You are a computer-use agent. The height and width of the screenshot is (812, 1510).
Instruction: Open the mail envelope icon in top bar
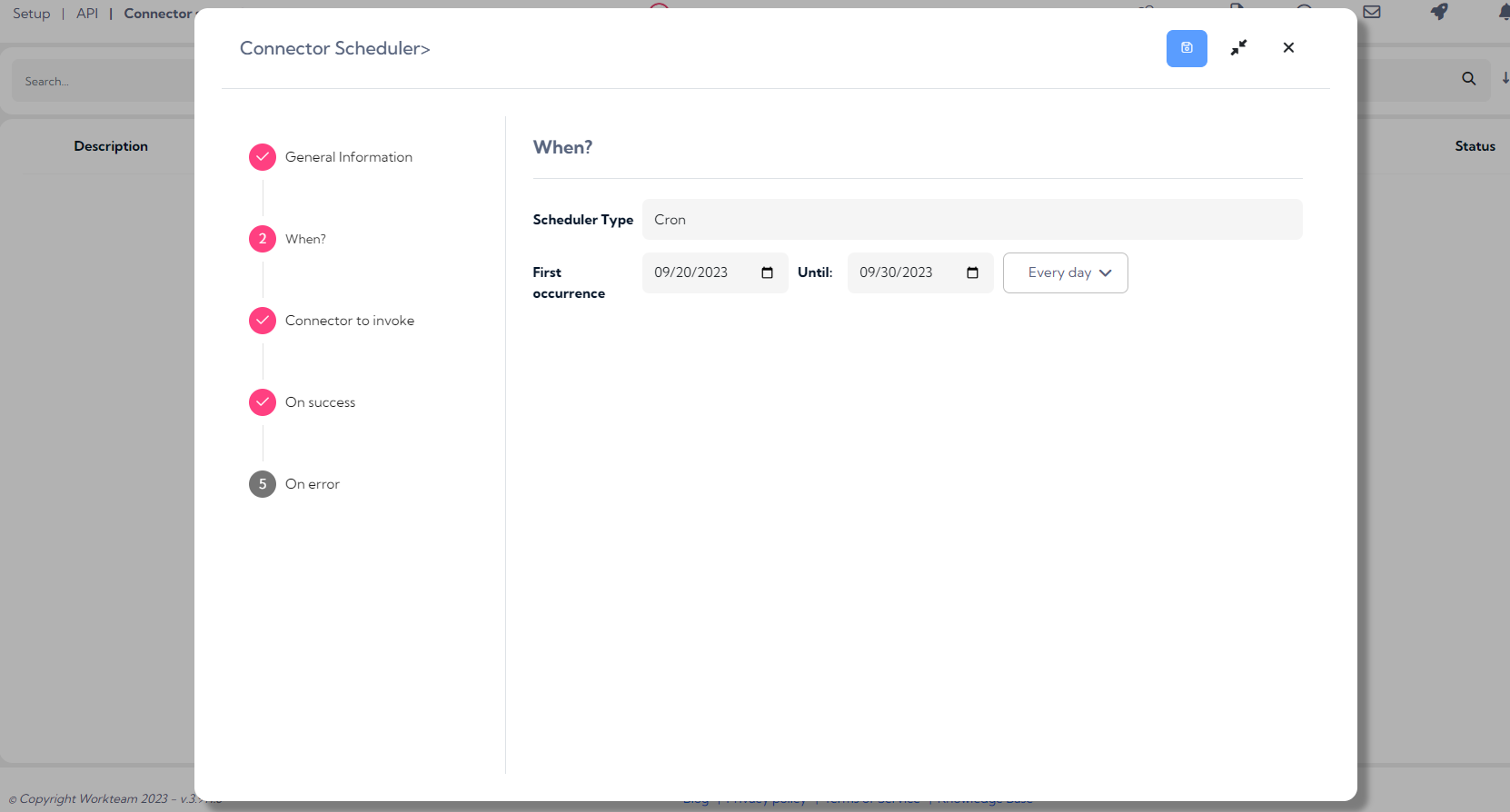pos(1372,12)
